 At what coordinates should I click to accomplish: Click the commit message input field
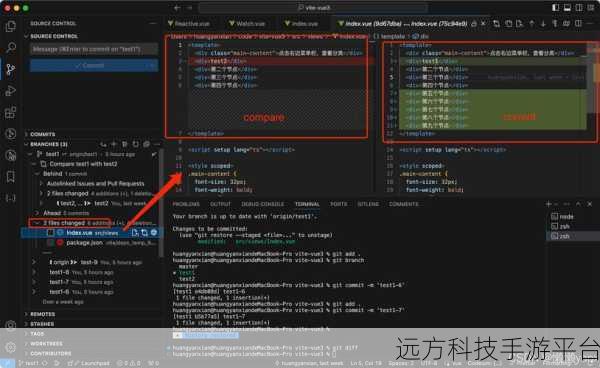[94, 49]
